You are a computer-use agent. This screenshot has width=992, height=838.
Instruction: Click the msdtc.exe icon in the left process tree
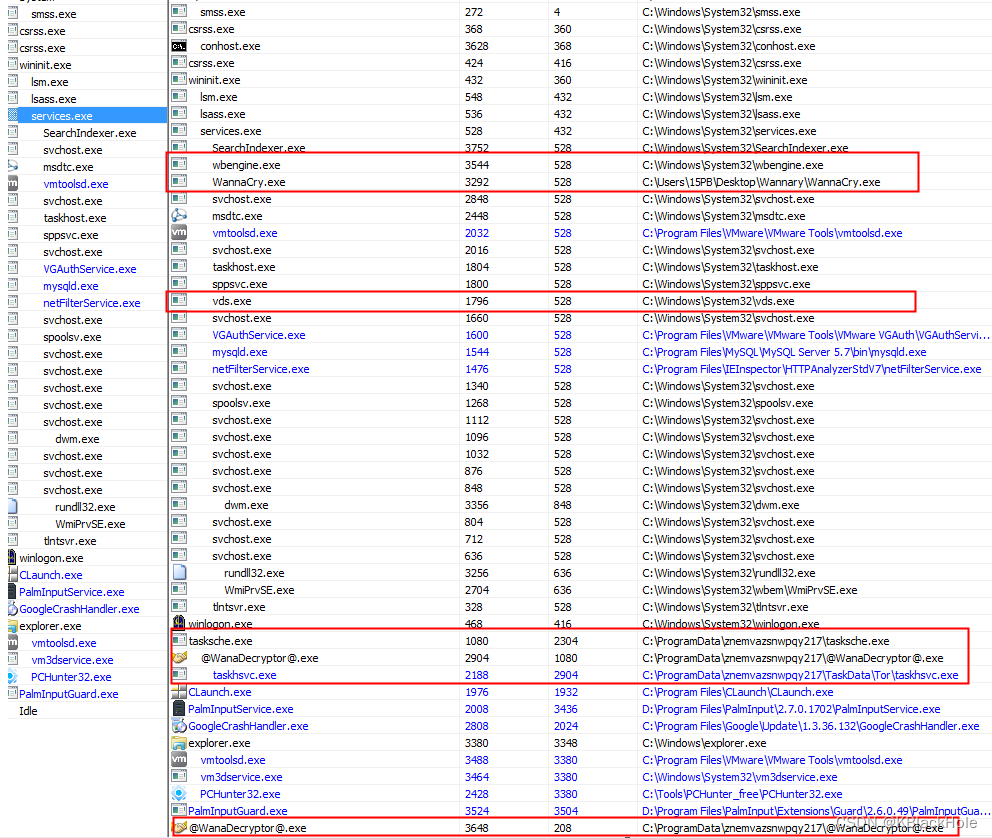(13, 166)
